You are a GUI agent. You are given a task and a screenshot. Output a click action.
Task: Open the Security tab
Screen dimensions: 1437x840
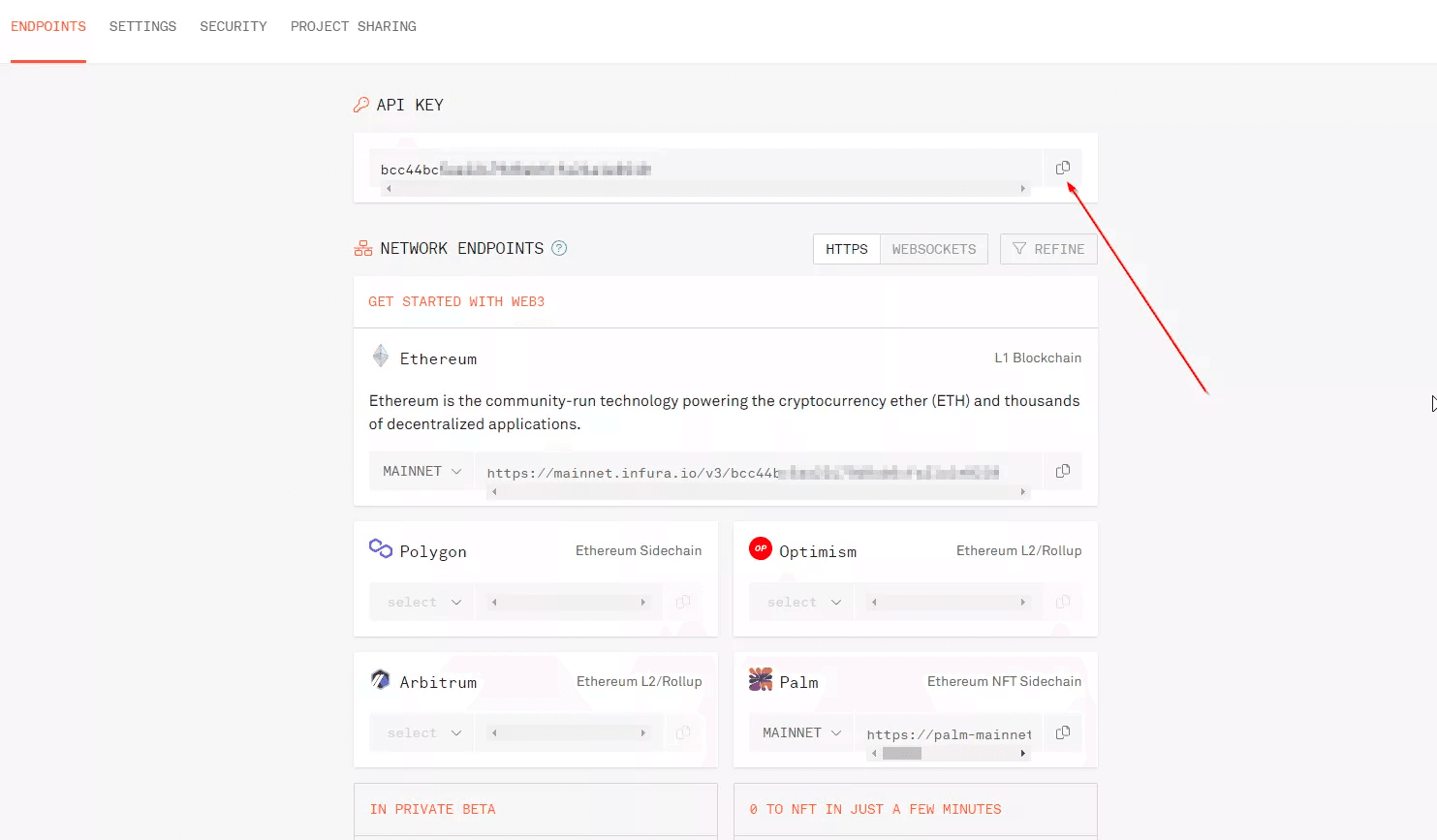click(234, 26)
